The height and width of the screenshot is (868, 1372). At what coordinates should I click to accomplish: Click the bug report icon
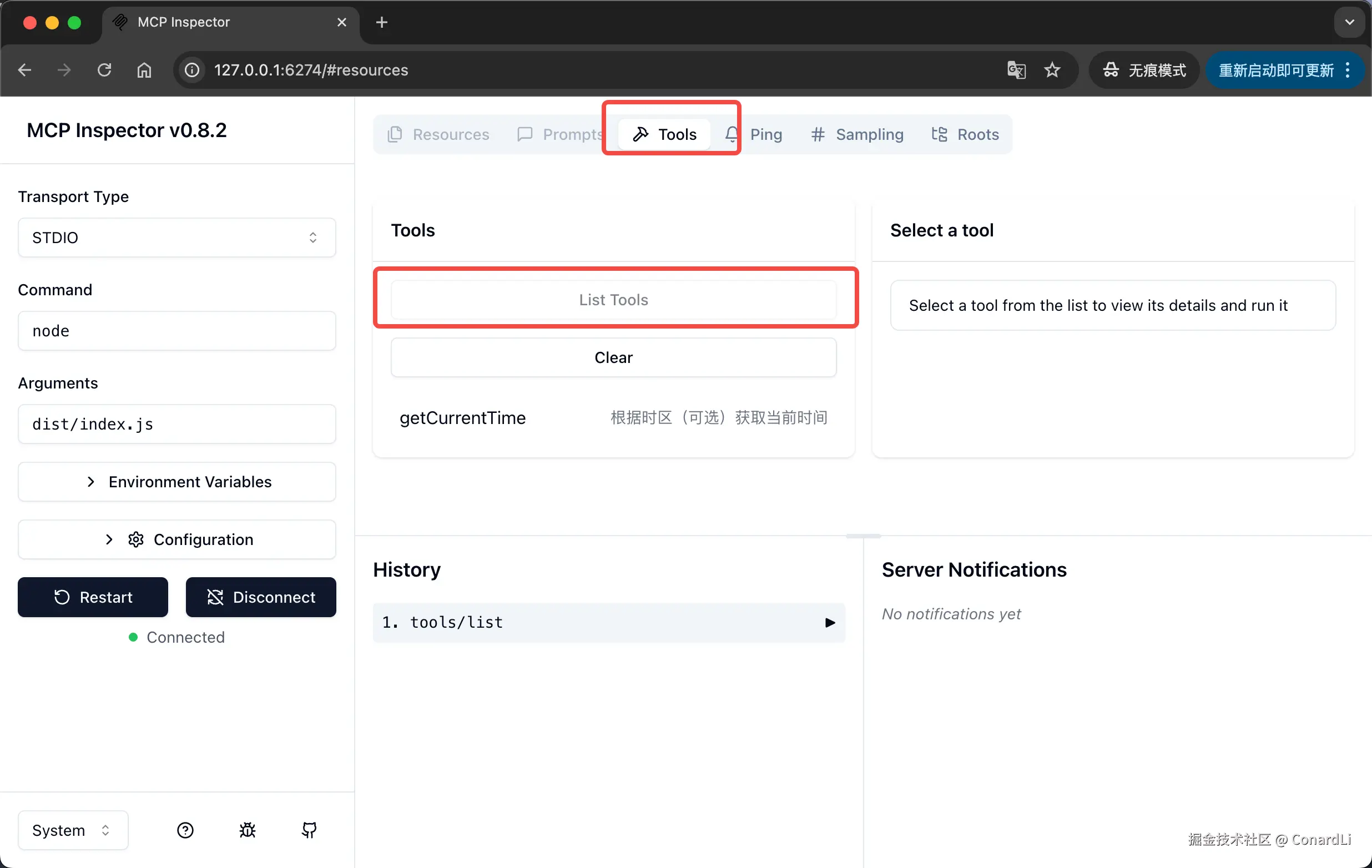point(248,830)
